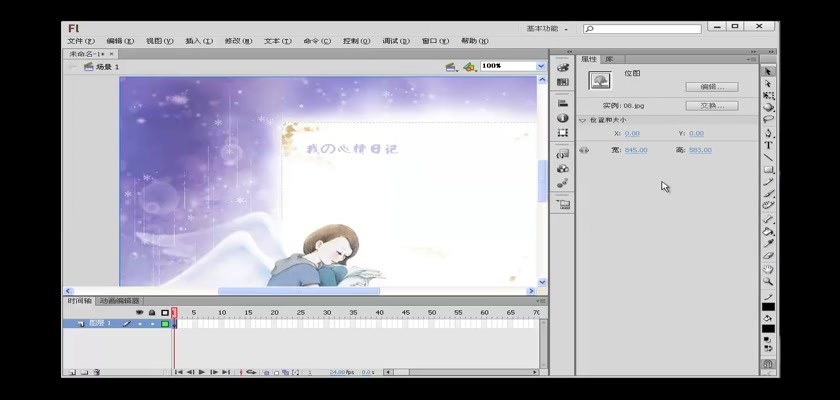Choose the Deco tool

pos(768,206)
